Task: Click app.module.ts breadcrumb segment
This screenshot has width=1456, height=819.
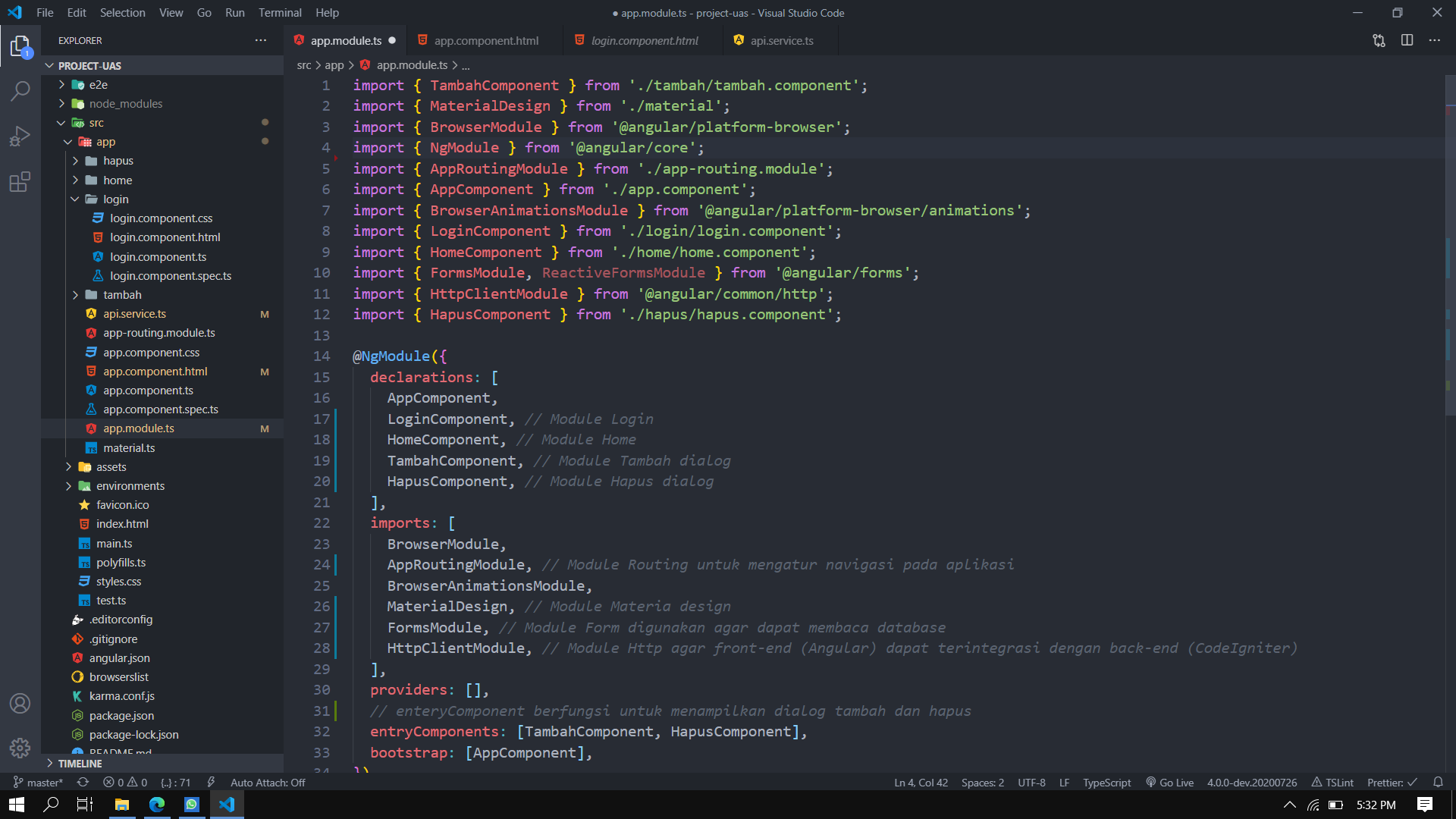Action: point(412,65)
